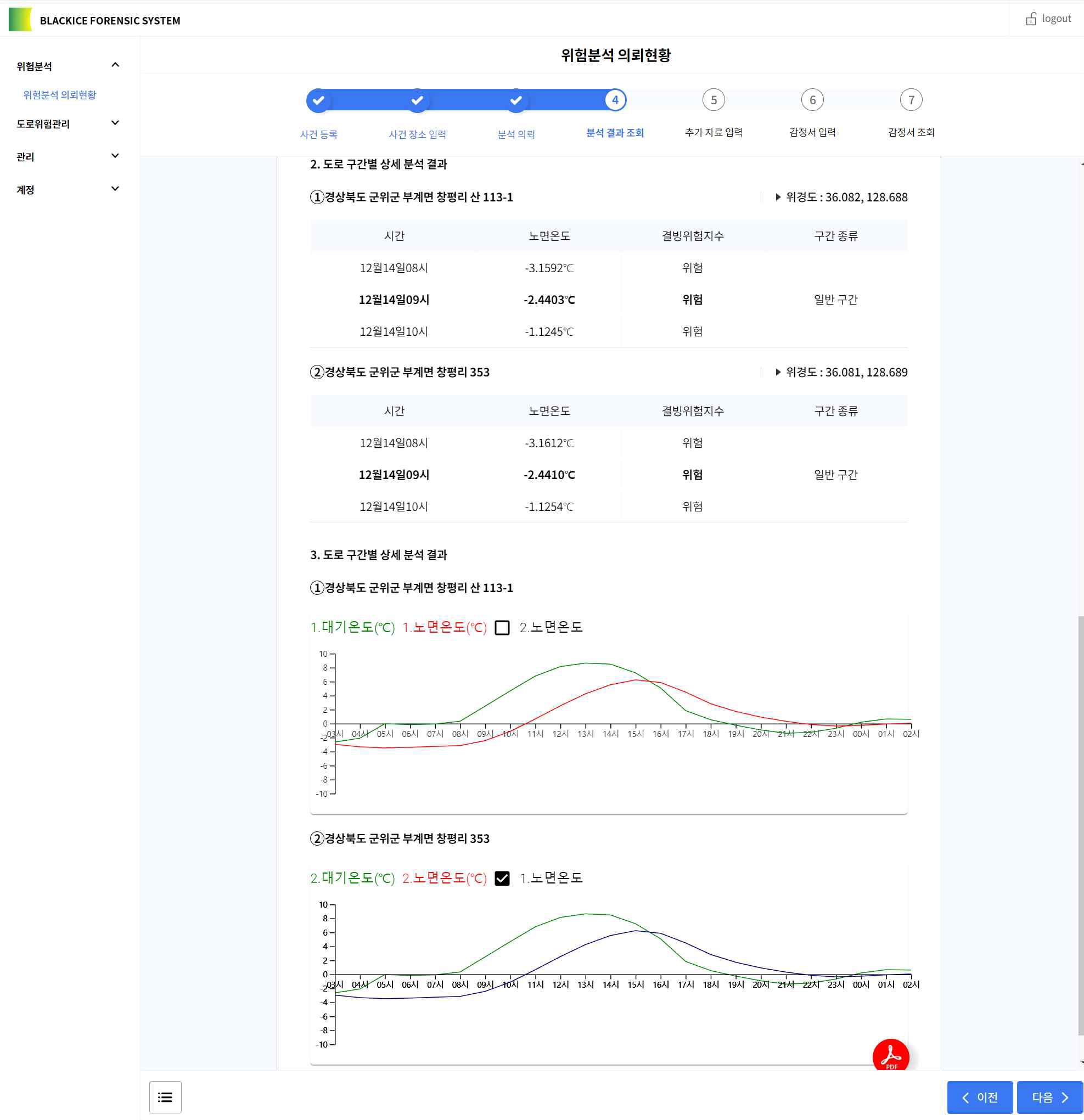Click the -3.1612℃ road temperature cell
Image resolution: width=1084 pixels, height=1120 pixels.
pos(548,443)
